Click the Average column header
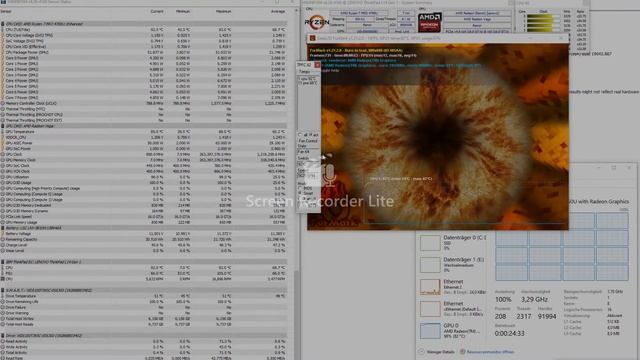 click(278, 11)
